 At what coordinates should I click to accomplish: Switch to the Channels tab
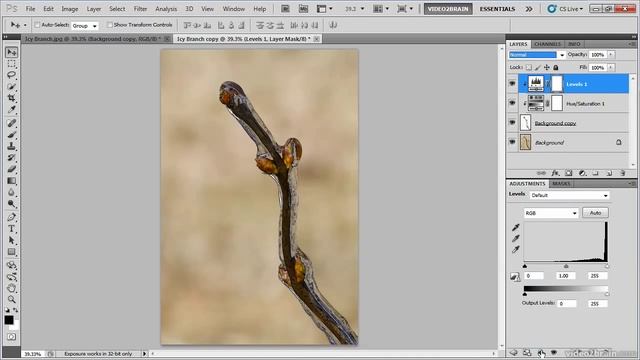(547, 44)
